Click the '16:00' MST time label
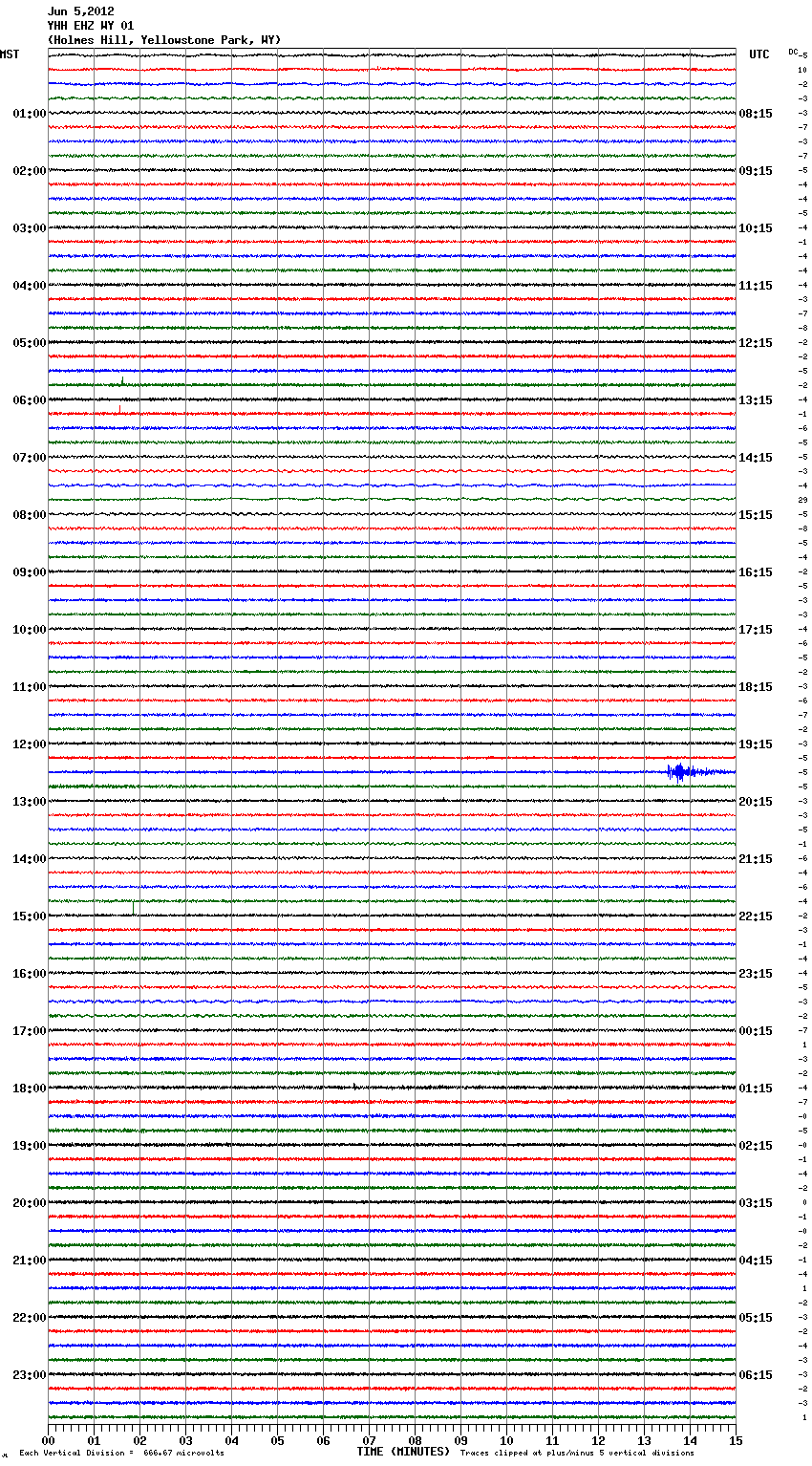812x1466 pixels. 30,973
